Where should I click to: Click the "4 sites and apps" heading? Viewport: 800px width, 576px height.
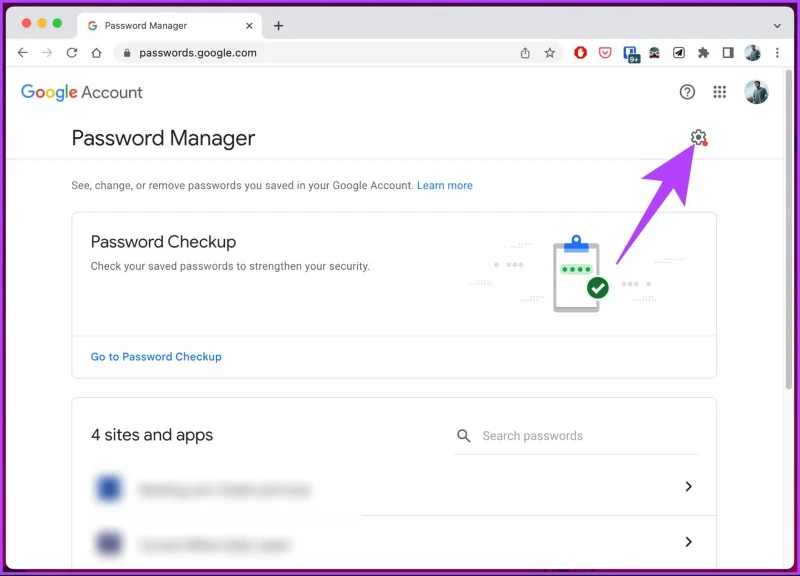(x=152, y=435)
